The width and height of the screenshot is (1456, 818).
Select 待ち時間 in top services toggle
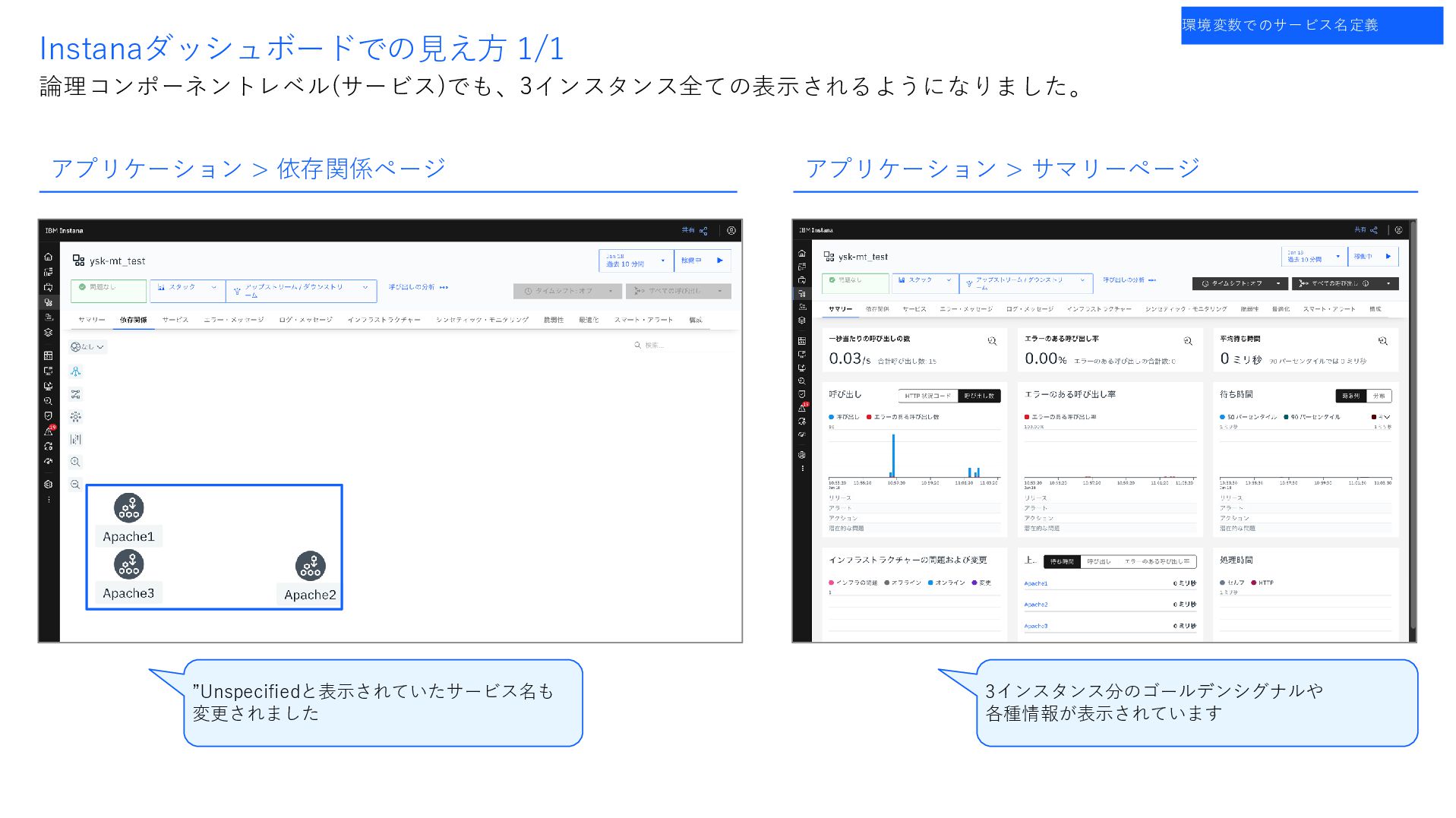[1062, 562]
